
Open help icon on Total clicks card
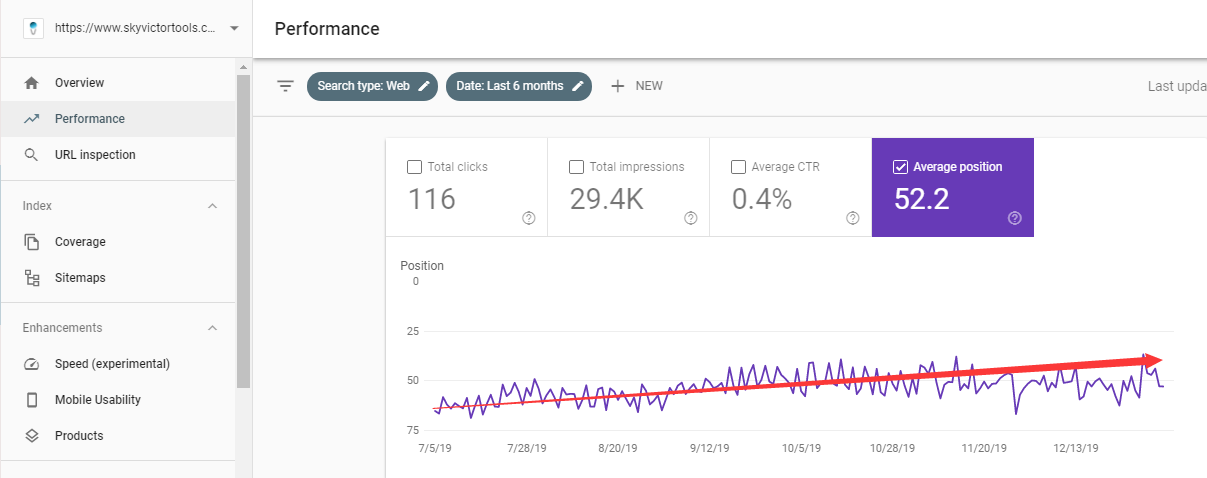529,218
